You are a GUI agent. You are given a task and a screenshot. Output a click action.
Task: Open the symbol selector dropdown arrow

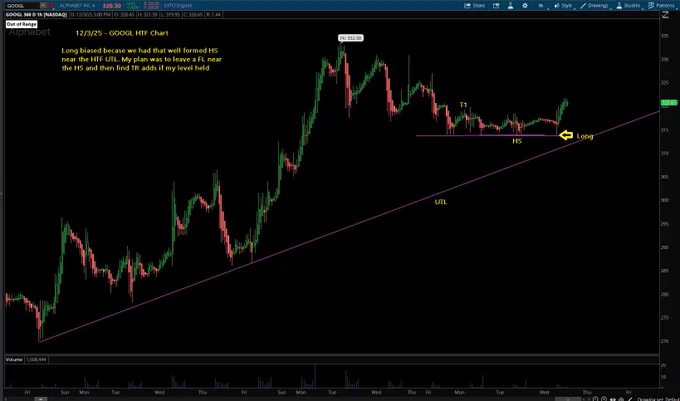coord(43,6)
